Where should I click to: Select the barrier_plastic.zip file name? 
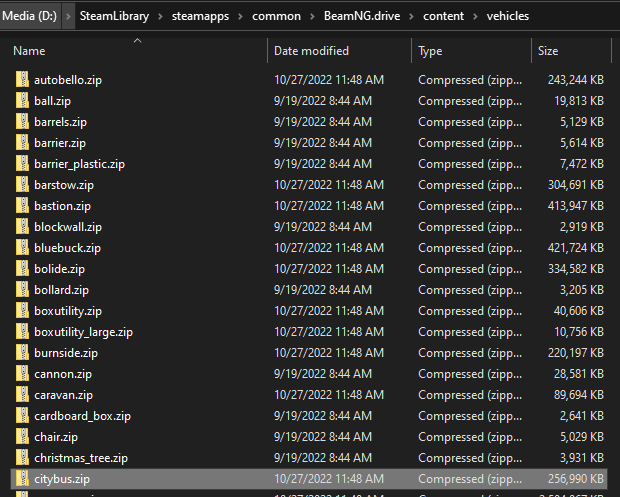pos(79,164)
